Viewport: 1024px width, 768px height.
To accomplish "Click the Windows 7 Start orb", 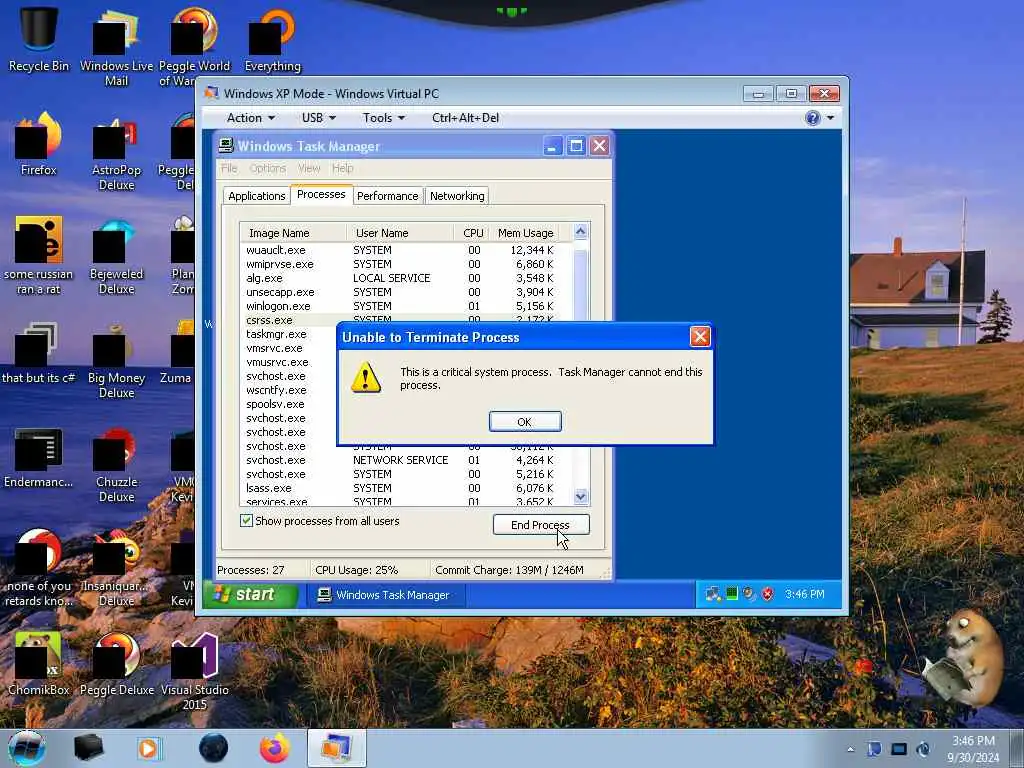I will (x=26, y=748).
